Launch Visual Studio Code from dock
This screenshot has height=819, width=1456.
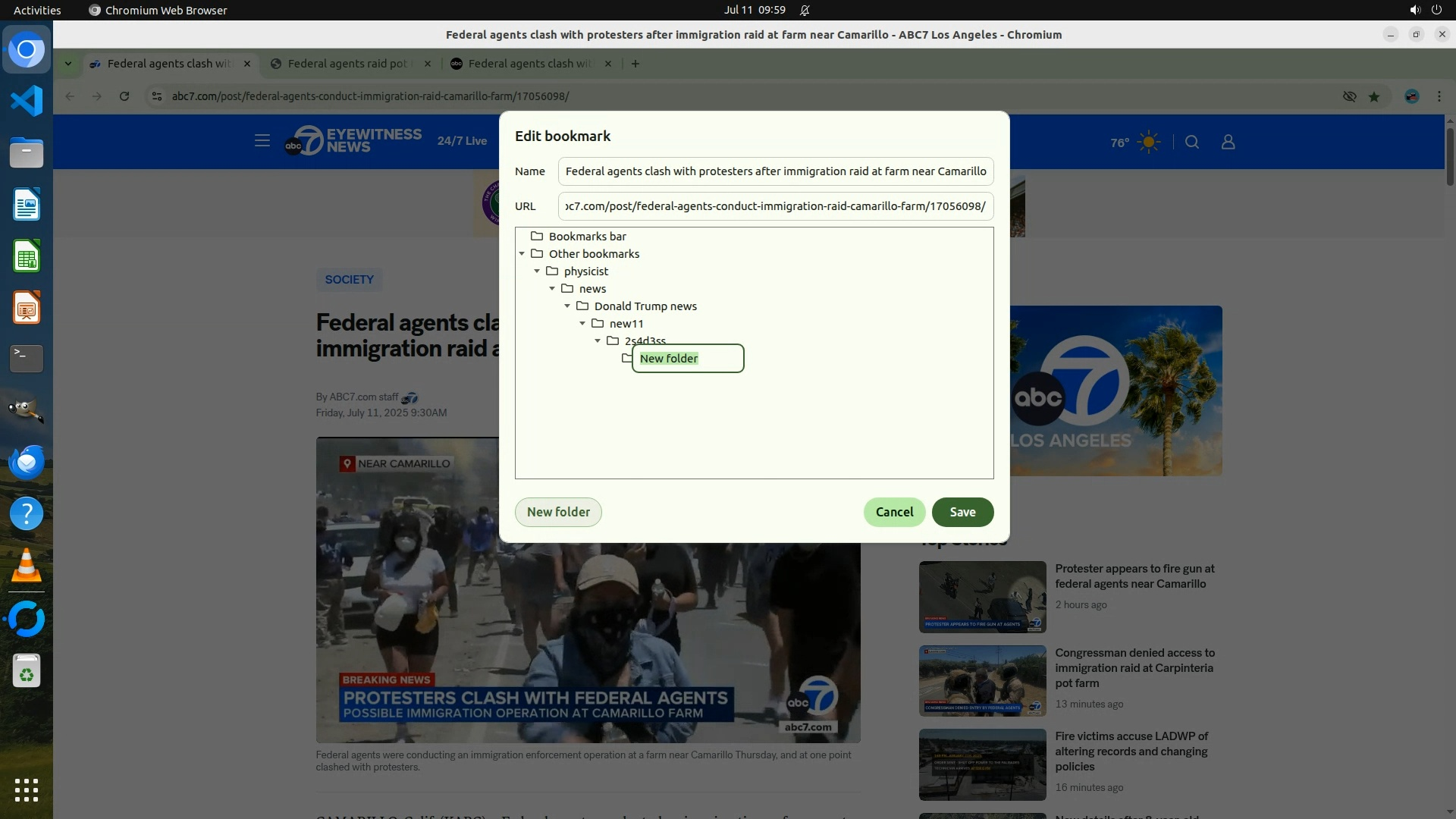(x=27, y=101)
